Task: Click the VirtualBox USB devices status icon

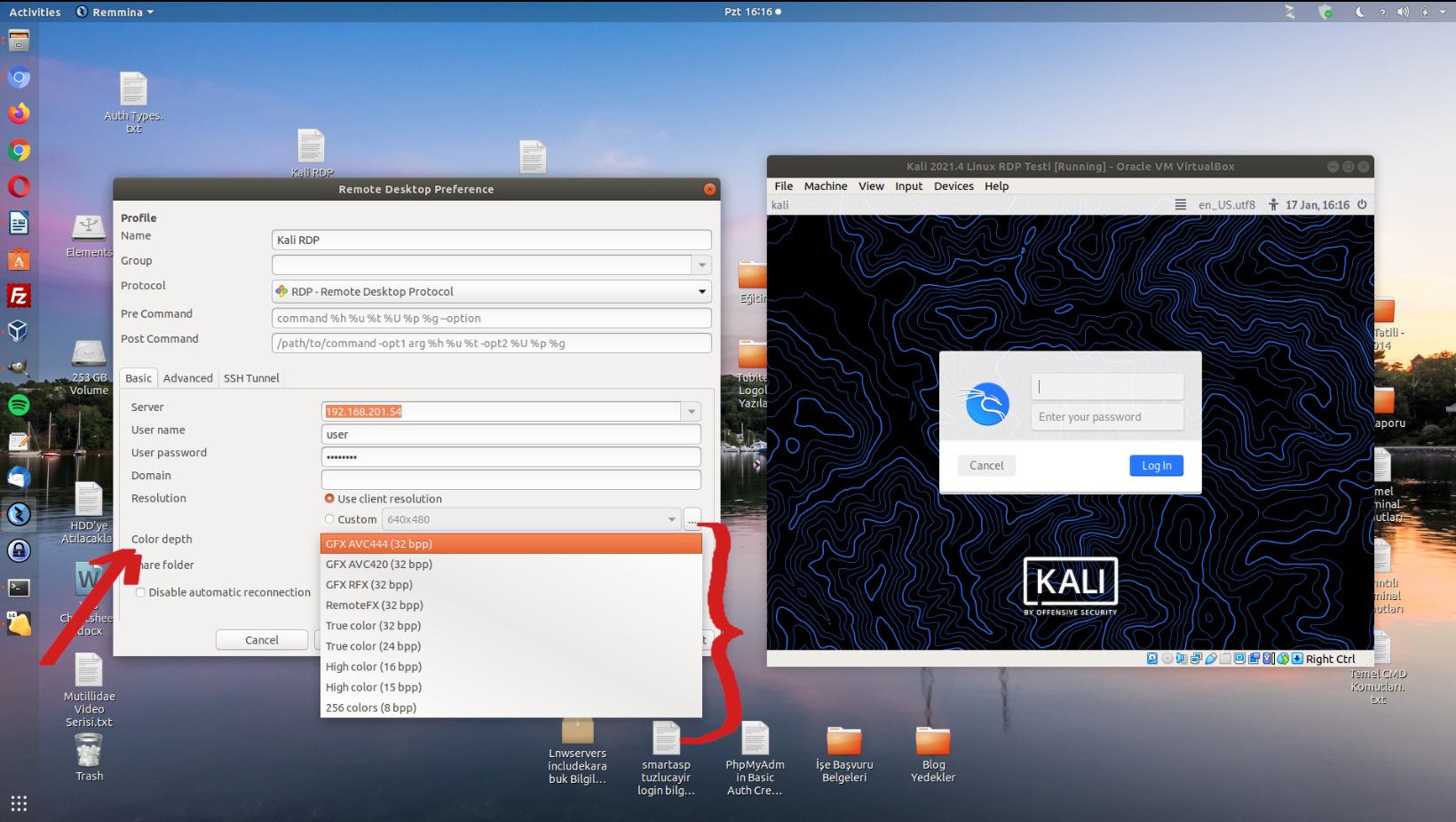Action: pyautogui.click(x=1211, y=659)
